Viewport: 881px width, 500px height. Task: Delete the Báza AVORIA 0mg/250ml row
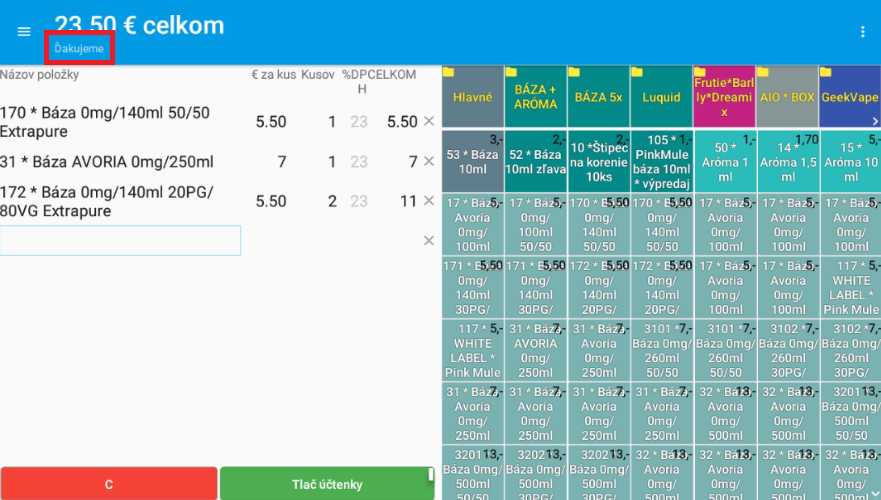[x=429, y=162]
